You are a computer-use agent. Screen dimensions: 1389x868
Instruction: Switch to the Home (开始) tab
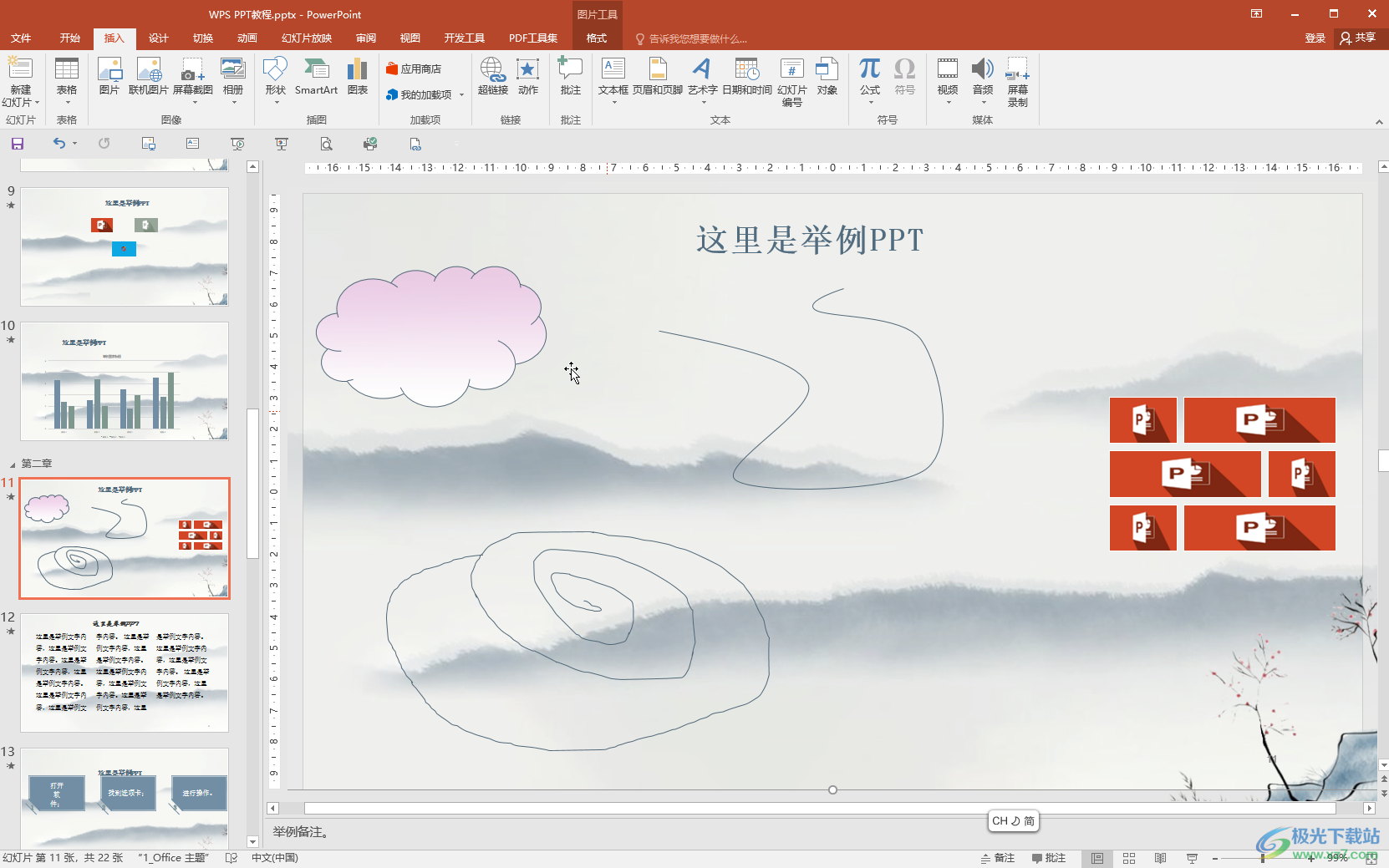pyautogui.click(x=69, y=38)
